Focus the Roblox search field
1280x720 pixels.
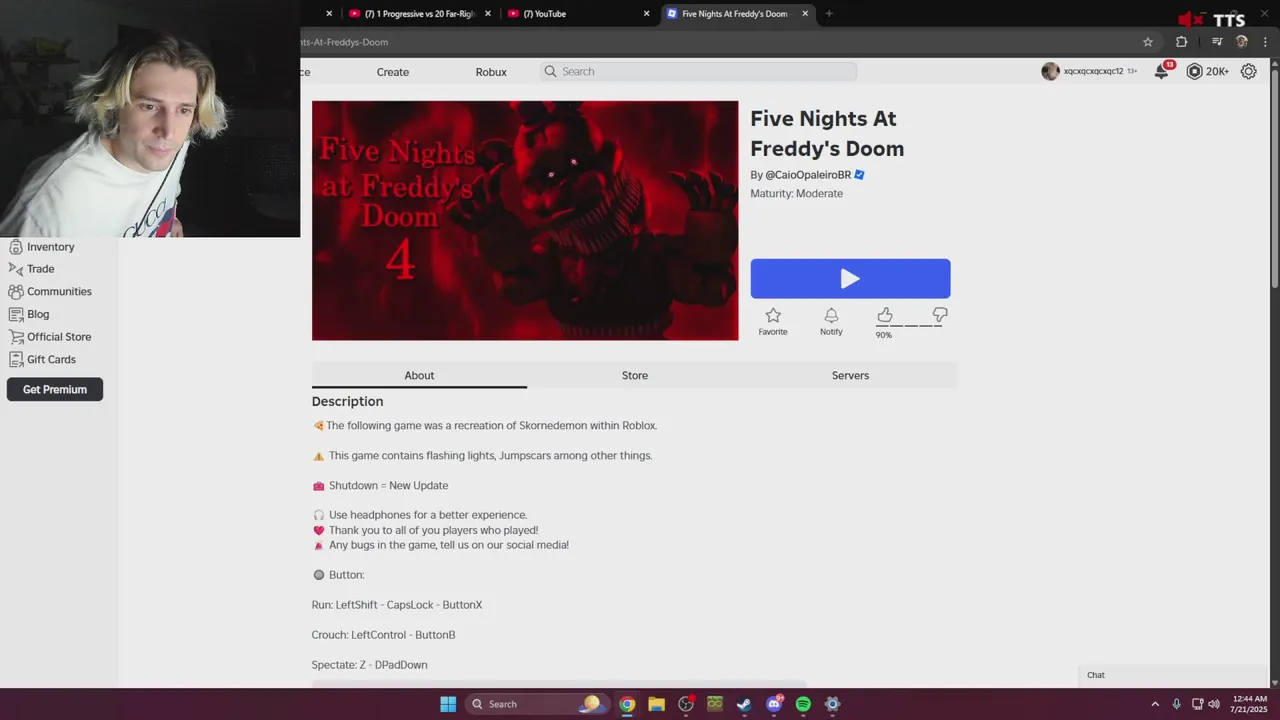698,72
